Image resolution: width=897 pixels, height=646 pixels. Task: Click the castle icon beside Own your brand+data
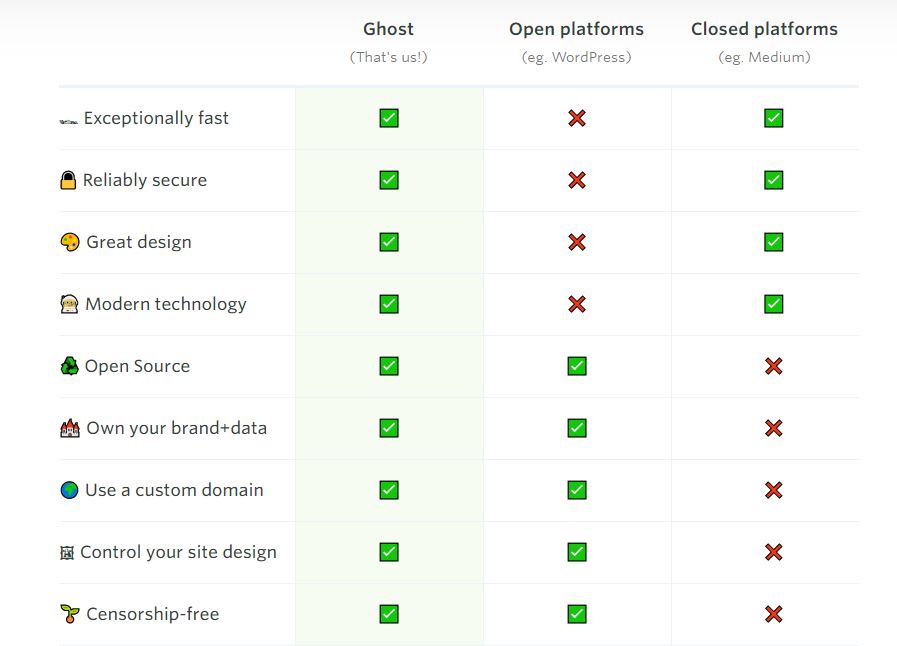point(70,428)
